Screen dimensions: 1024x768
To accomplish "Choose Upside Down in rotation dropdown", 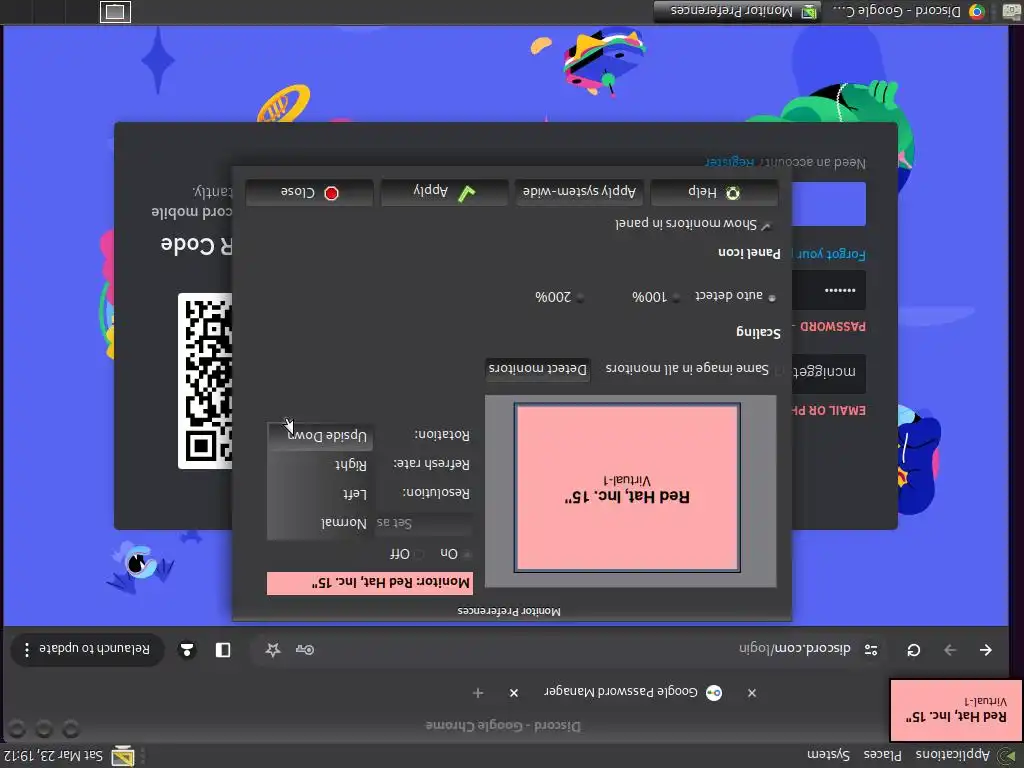I will click(x=321, y=436).
